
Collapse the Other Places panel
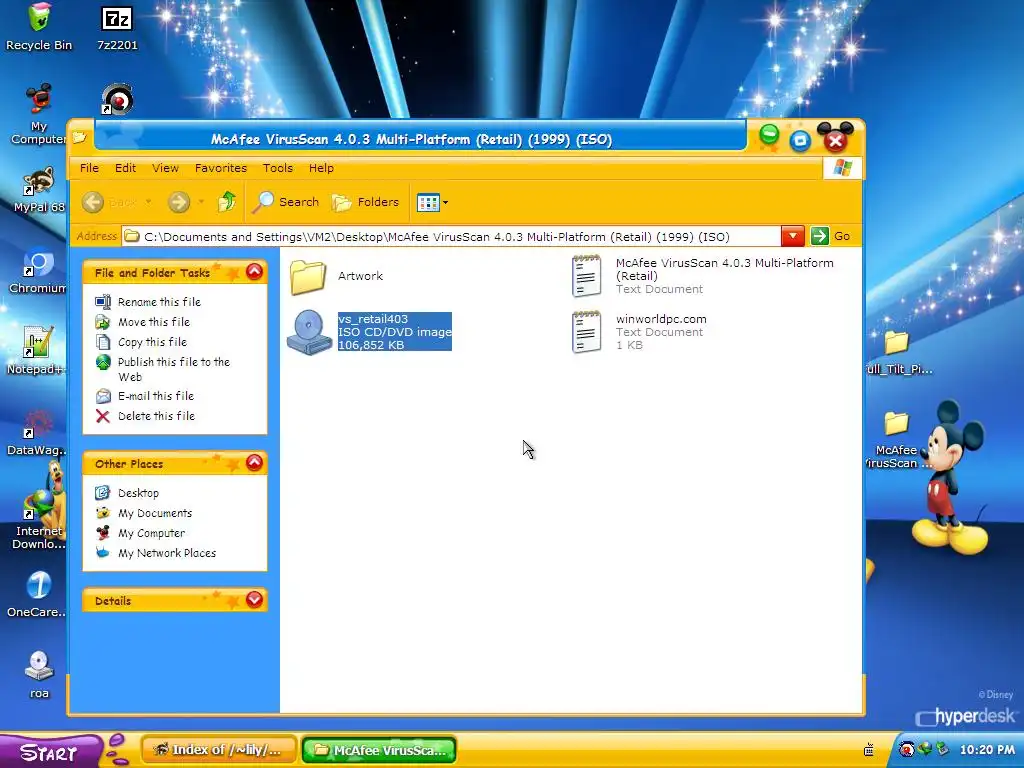click(x=254, y=462)
